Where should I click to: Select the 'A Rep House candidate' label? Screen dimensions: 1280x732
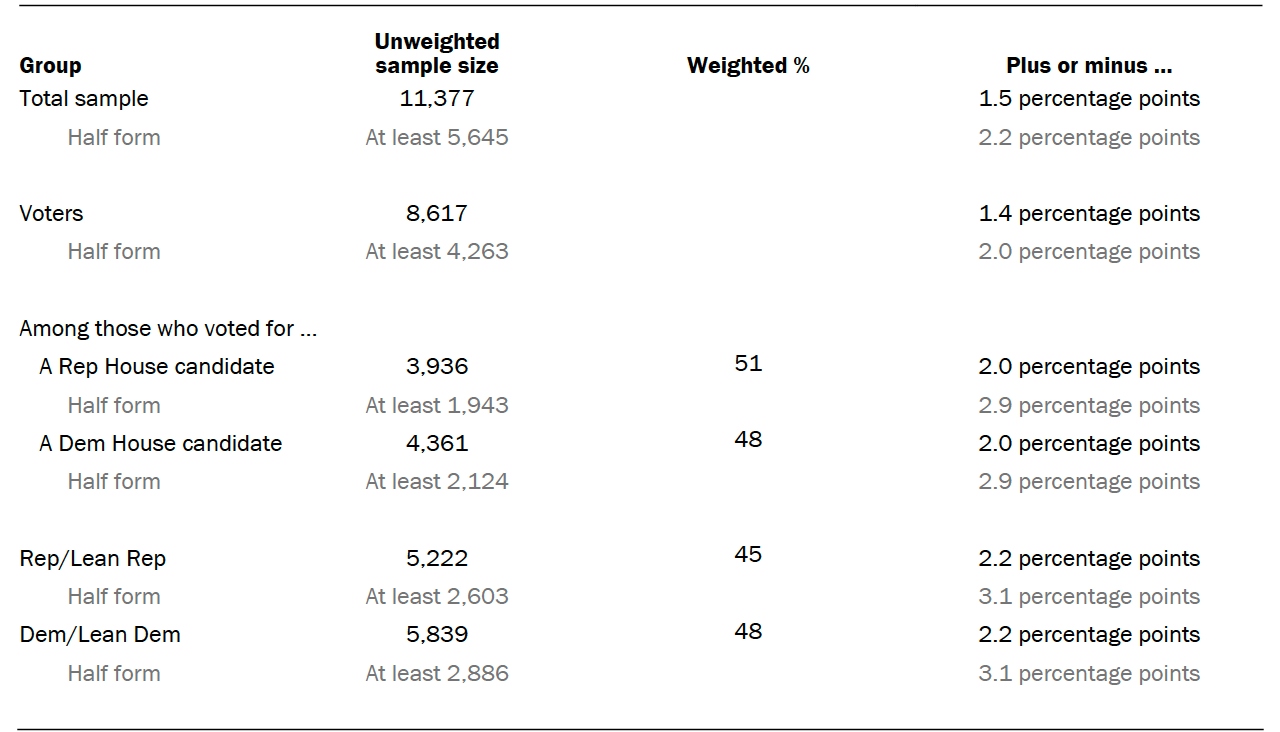(x=156, y=367)
